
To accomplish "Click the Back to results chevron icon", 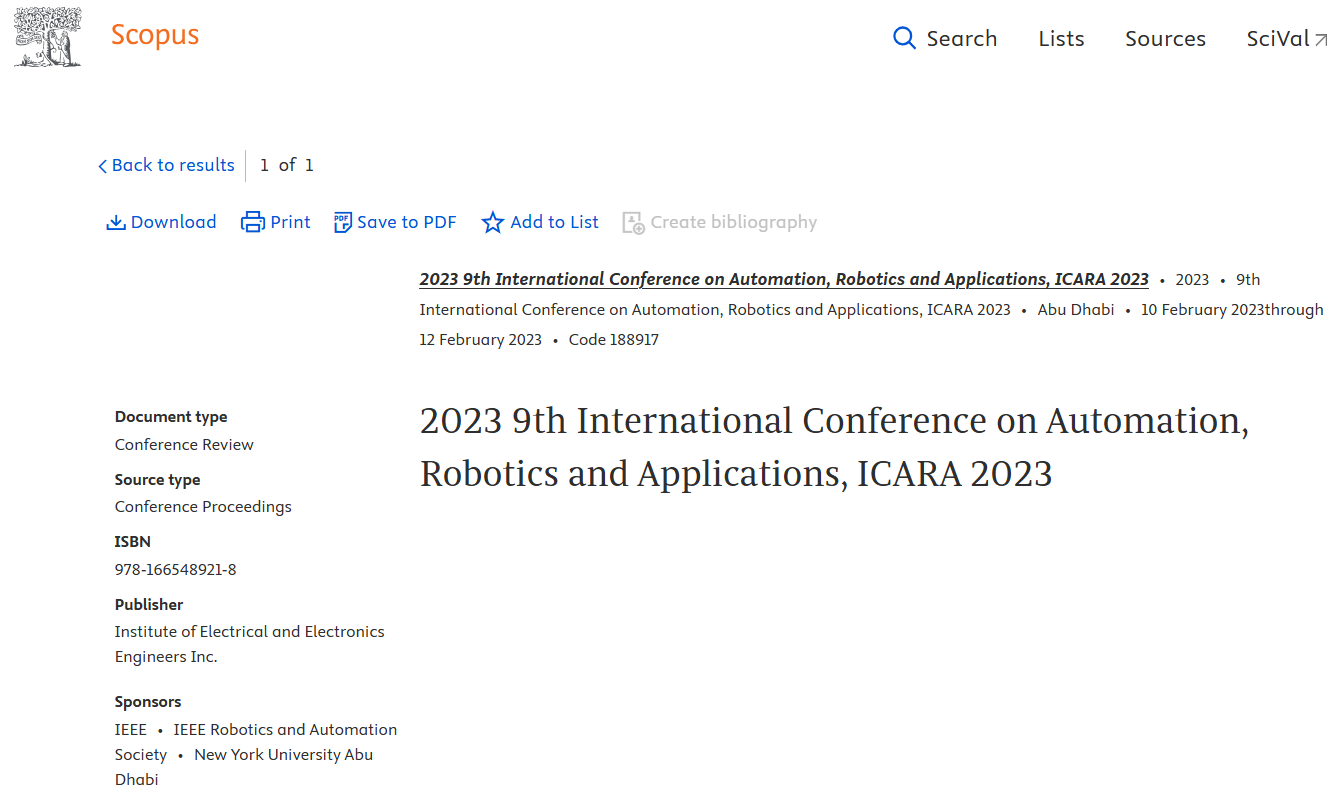I will 102,166.
